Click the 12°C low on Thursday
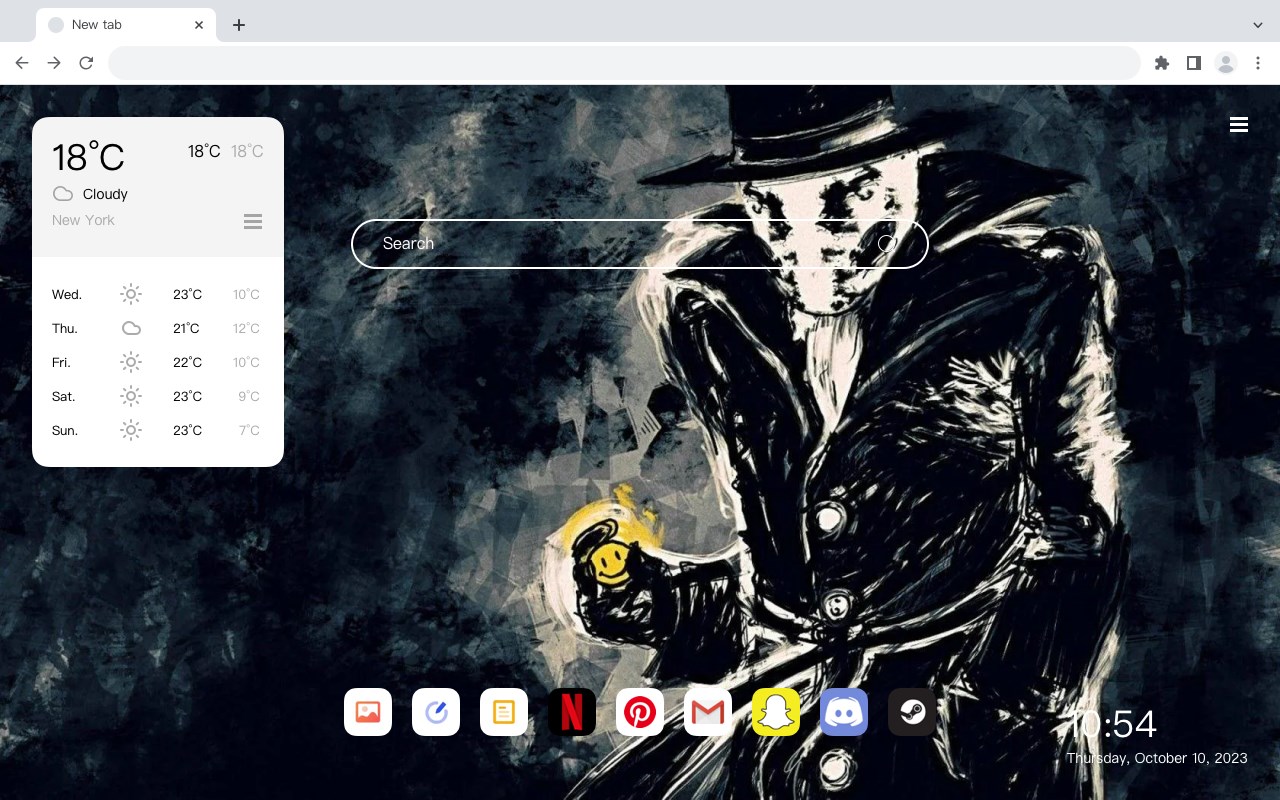 (x=246, y=328)
